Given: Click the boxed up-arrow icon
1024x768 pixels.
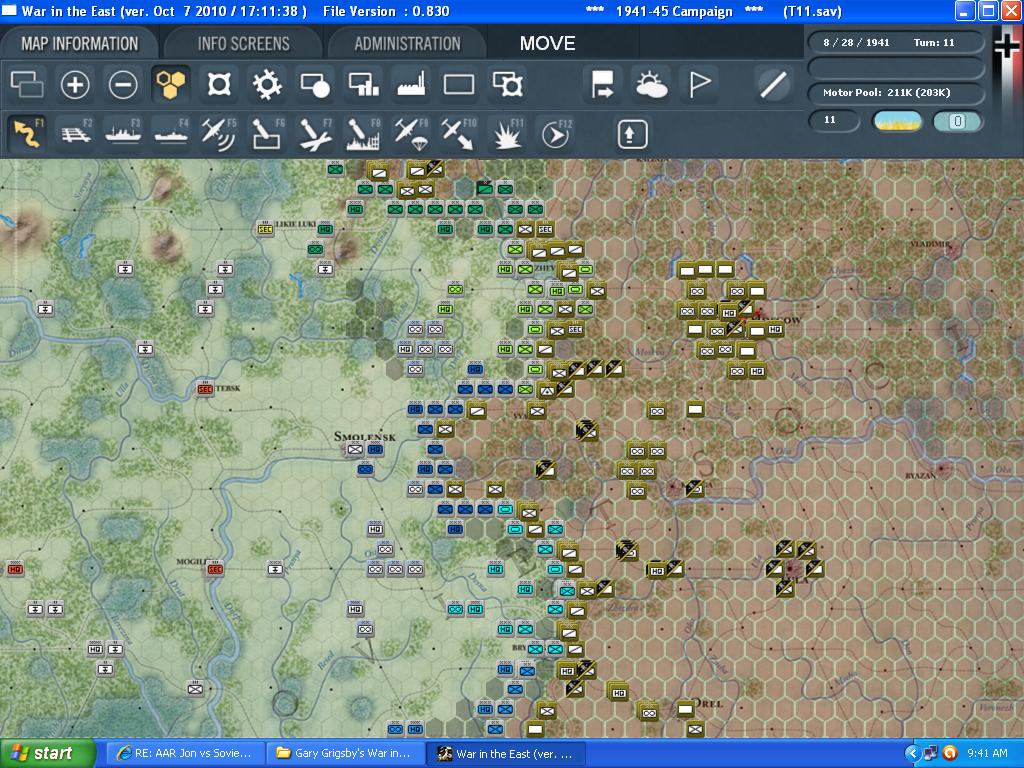Looking at the screenshot, I should coord(632,134).
